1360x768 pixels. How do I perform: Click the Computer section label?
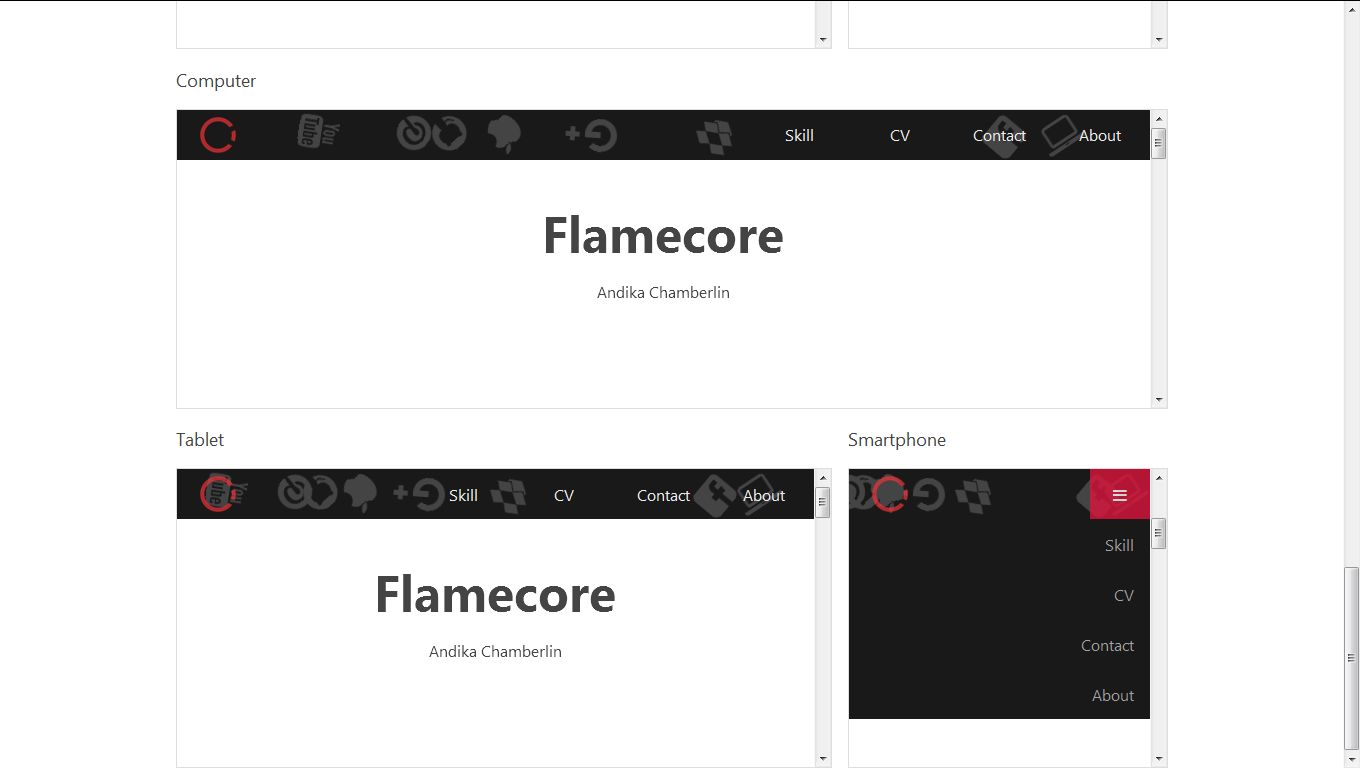216,81
